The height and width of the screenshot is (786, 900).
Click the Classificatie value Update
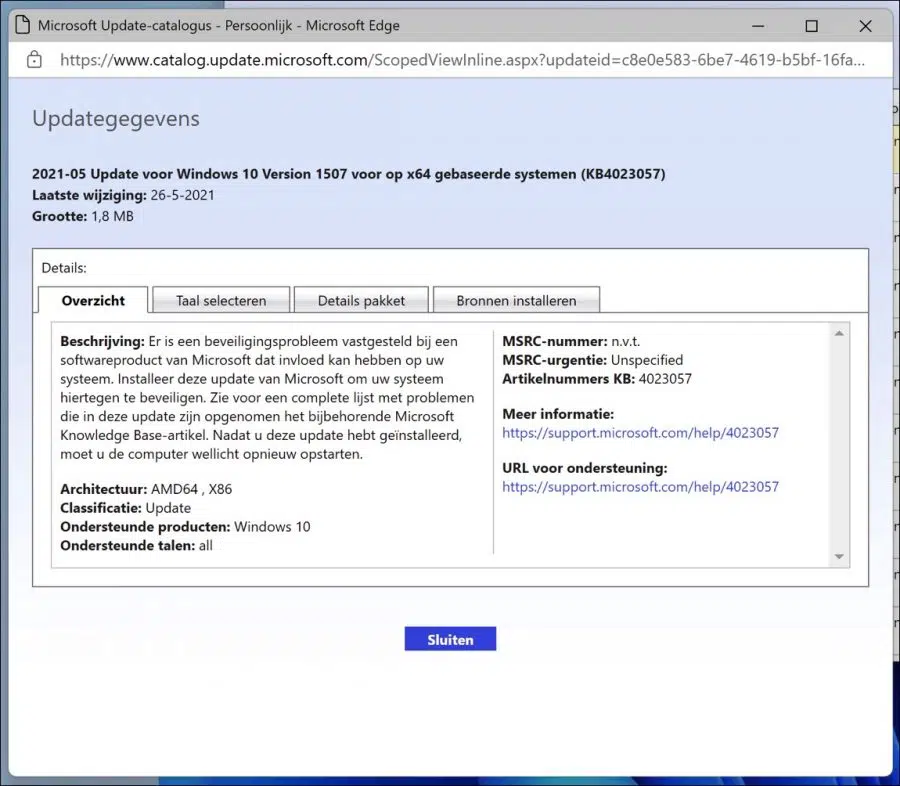tap(168, 508)
